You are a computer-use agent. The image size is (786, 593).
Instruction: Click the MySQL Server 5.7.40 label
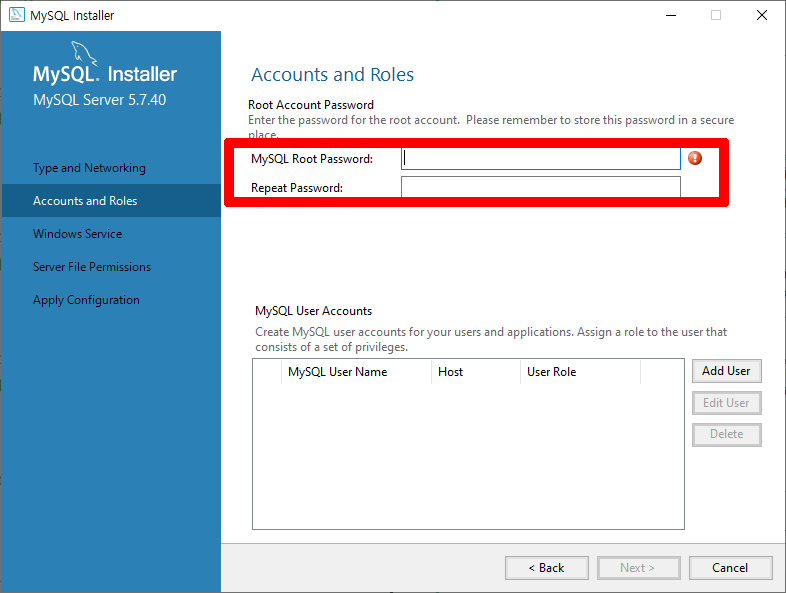pos(99,100)
